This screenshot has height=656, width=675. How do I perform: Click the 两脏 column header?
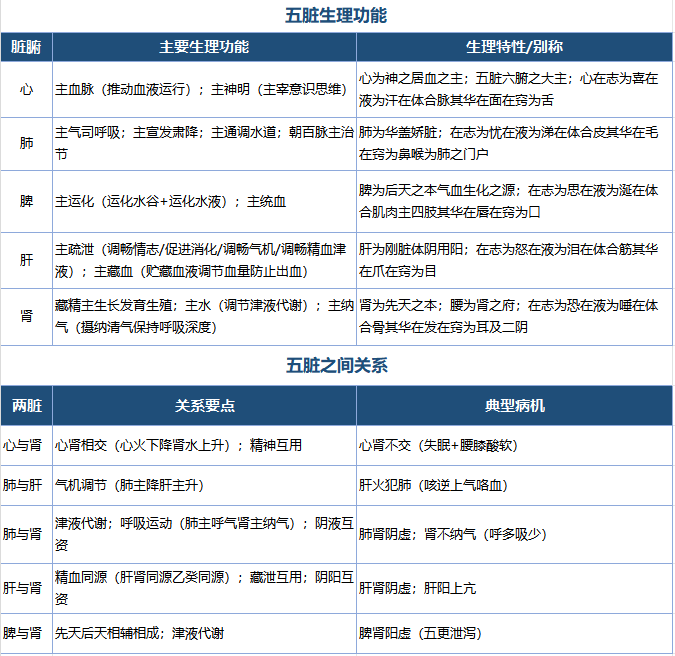coord(26,405)
